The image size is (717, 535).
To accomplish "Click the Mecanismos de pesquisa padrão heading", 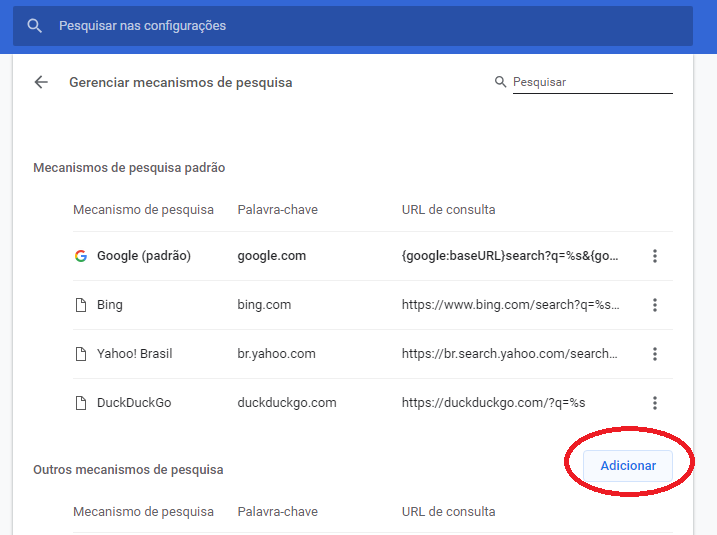I will coord(129,168).
